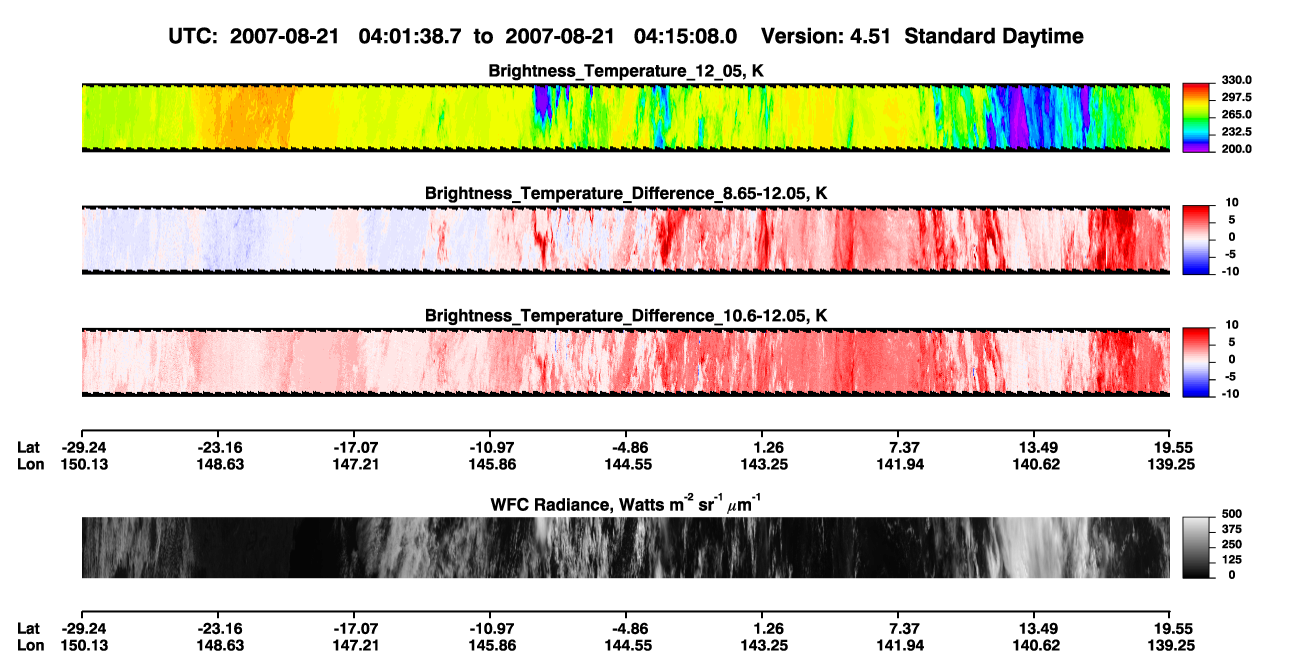Click latitude '-23.16' under the 10.6-12.05 panel
Viewport: 1300px width, 667px height.
click(219, 447)
